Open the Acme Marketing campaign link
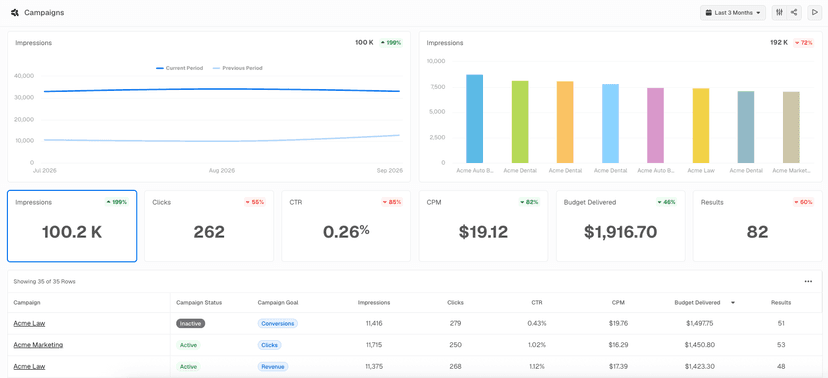Viewport: 828px width, 378px height. 38,345
